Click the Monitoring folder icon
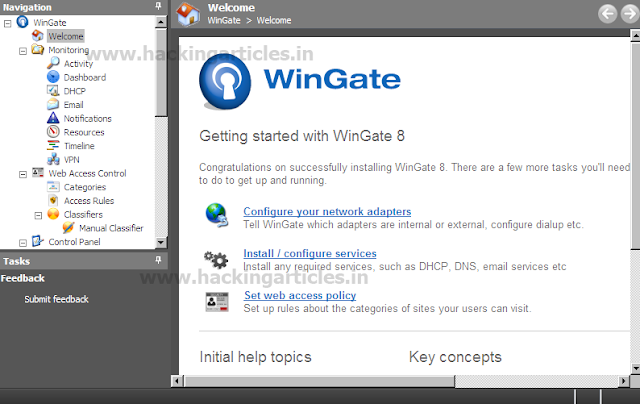The height and width of the screenshot is (404, 640). click(x=38, y=49)
